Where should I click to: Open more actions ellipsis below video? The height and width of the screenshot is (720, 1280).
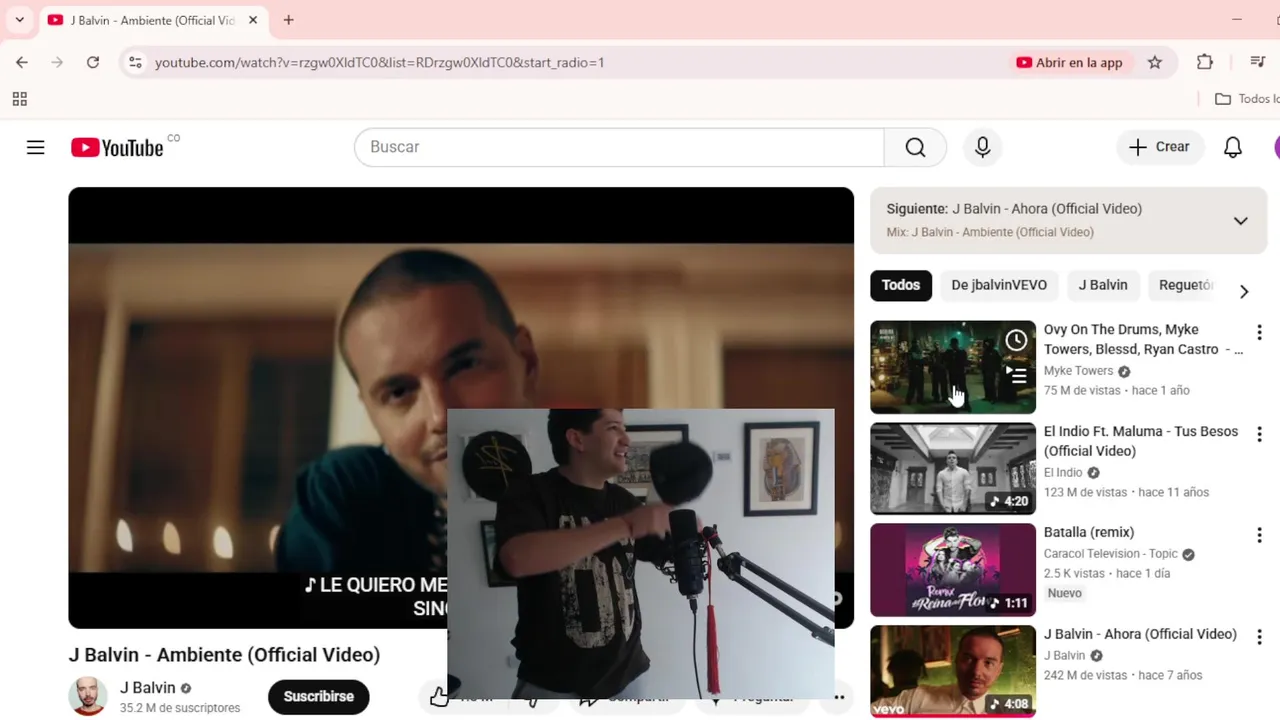click(x=839, y=697)
